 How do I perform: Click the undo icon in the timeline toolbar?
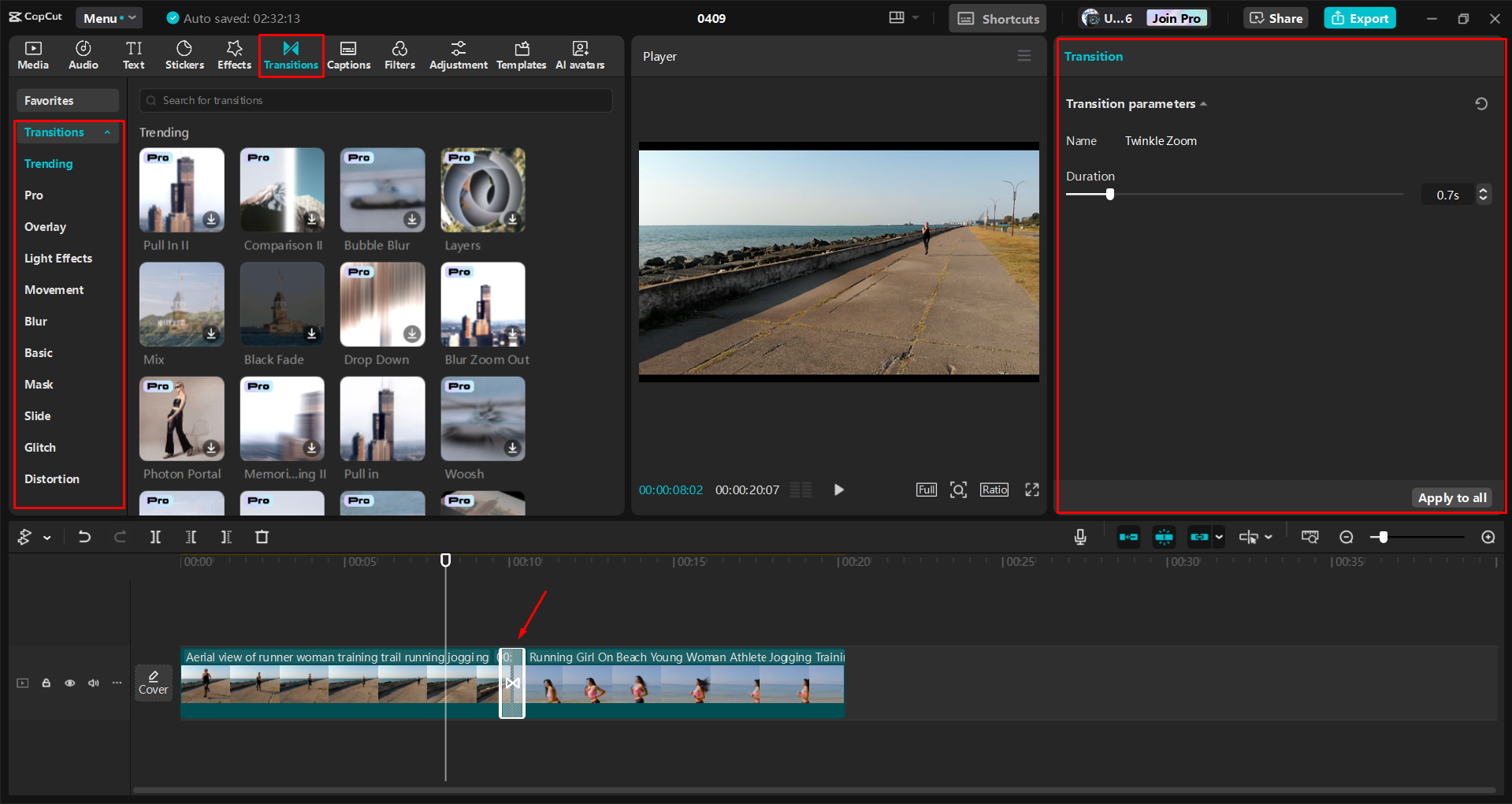coord(84,537)
